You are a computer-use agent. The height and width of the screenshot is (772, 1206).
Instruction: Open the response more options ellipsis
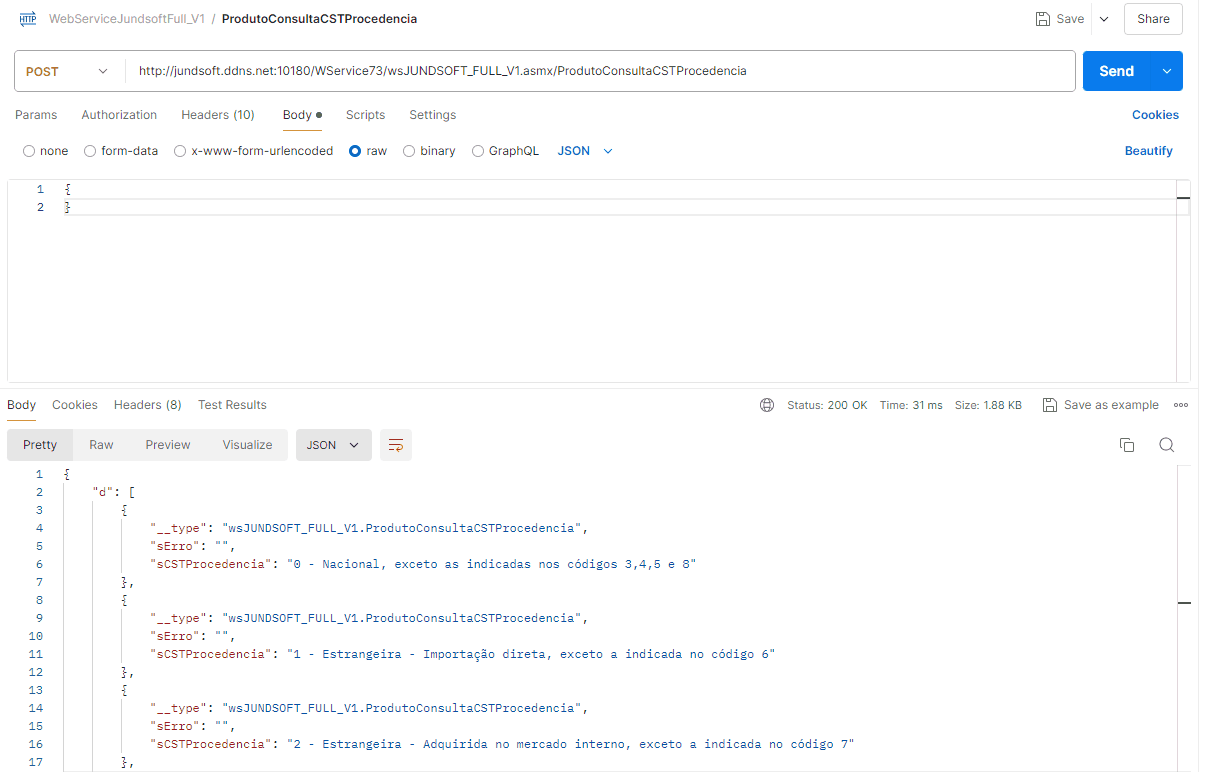click(1180, 405)
